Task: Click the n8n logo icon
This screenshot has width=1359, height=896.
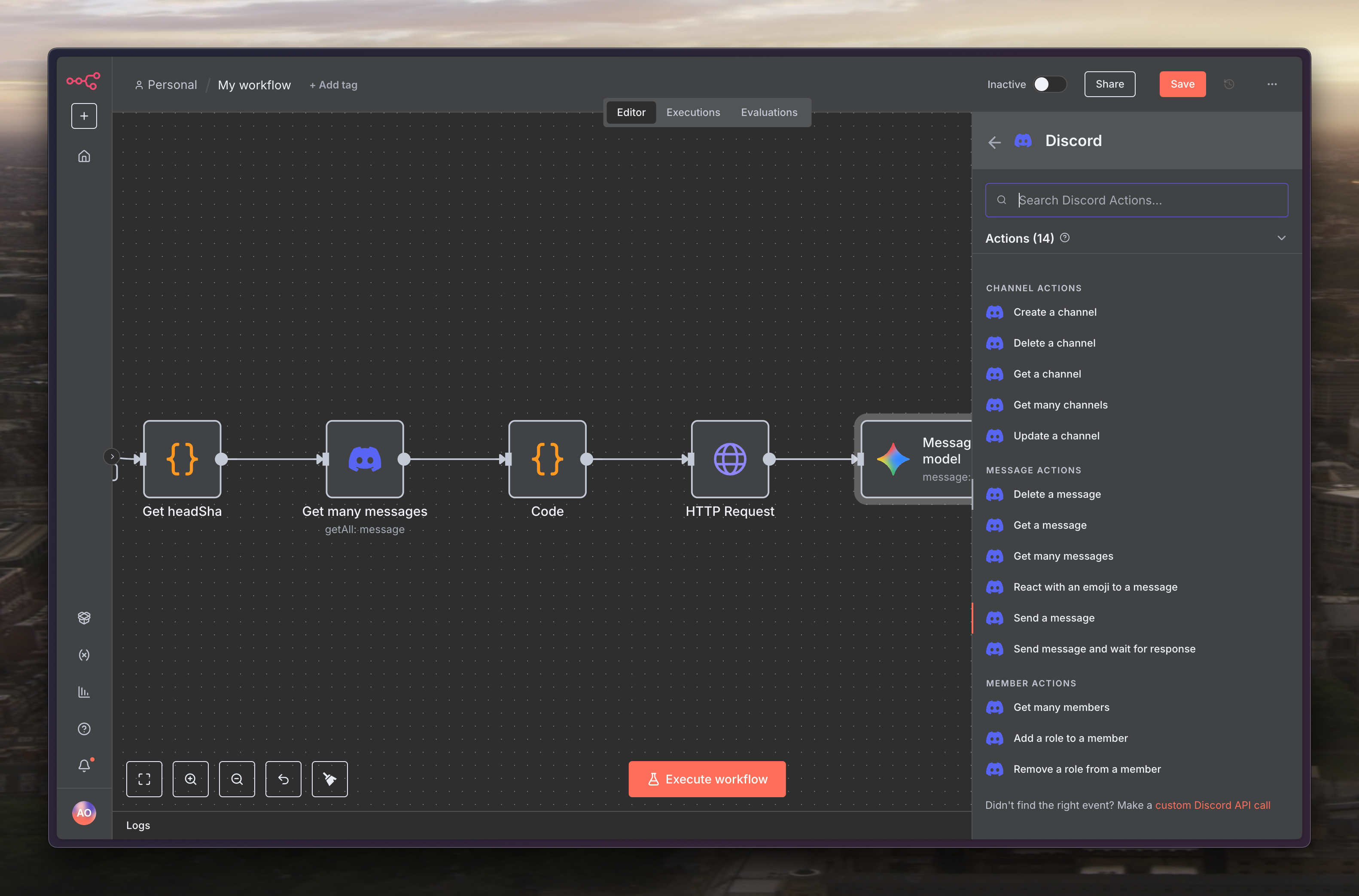Action: point(83,81)
